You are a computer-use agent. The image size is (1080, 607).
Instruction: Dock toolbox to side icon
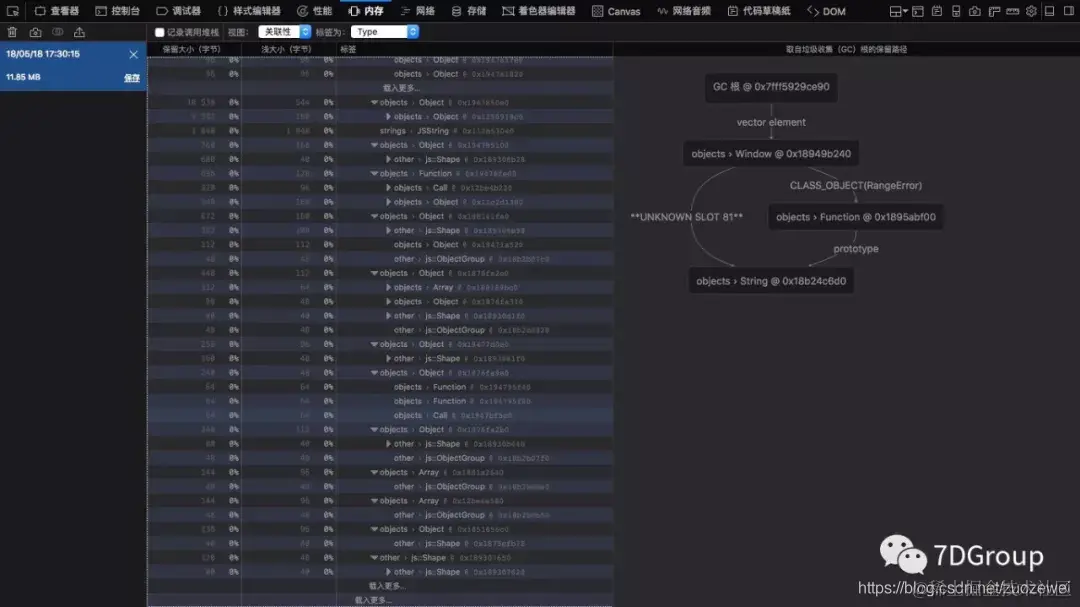click(1069, 11)
